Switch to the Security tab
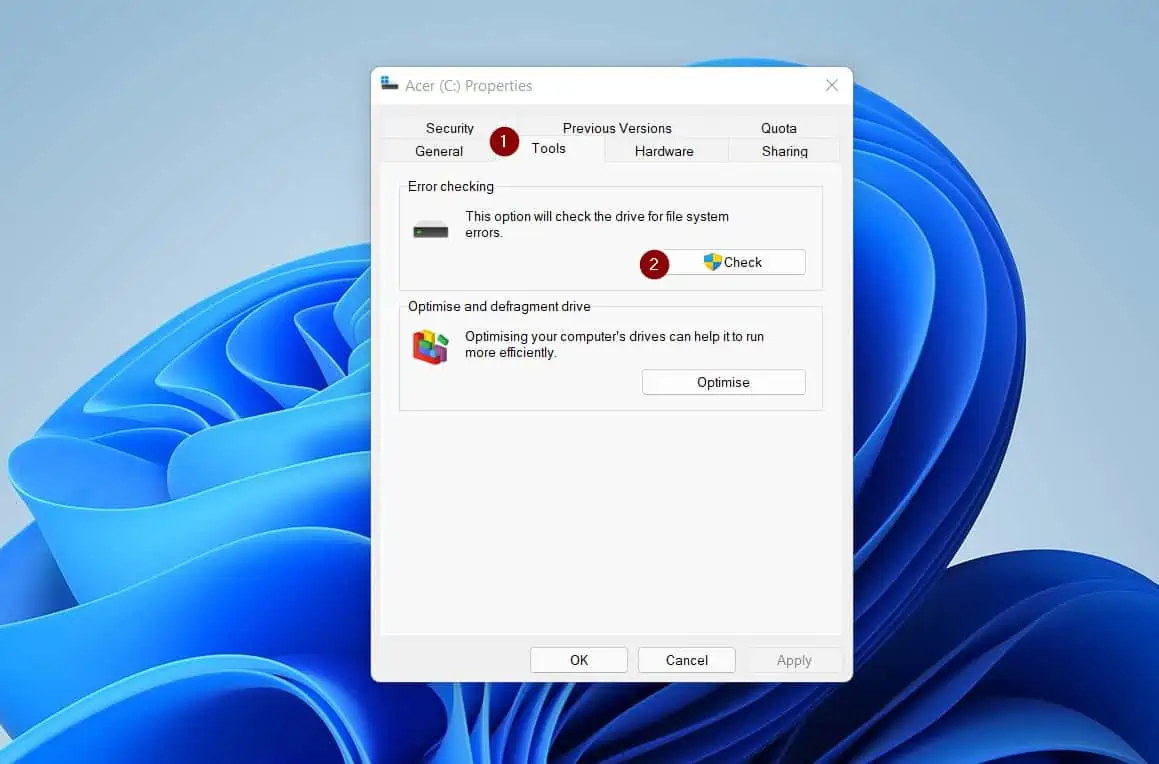 [x=449, y=128]
